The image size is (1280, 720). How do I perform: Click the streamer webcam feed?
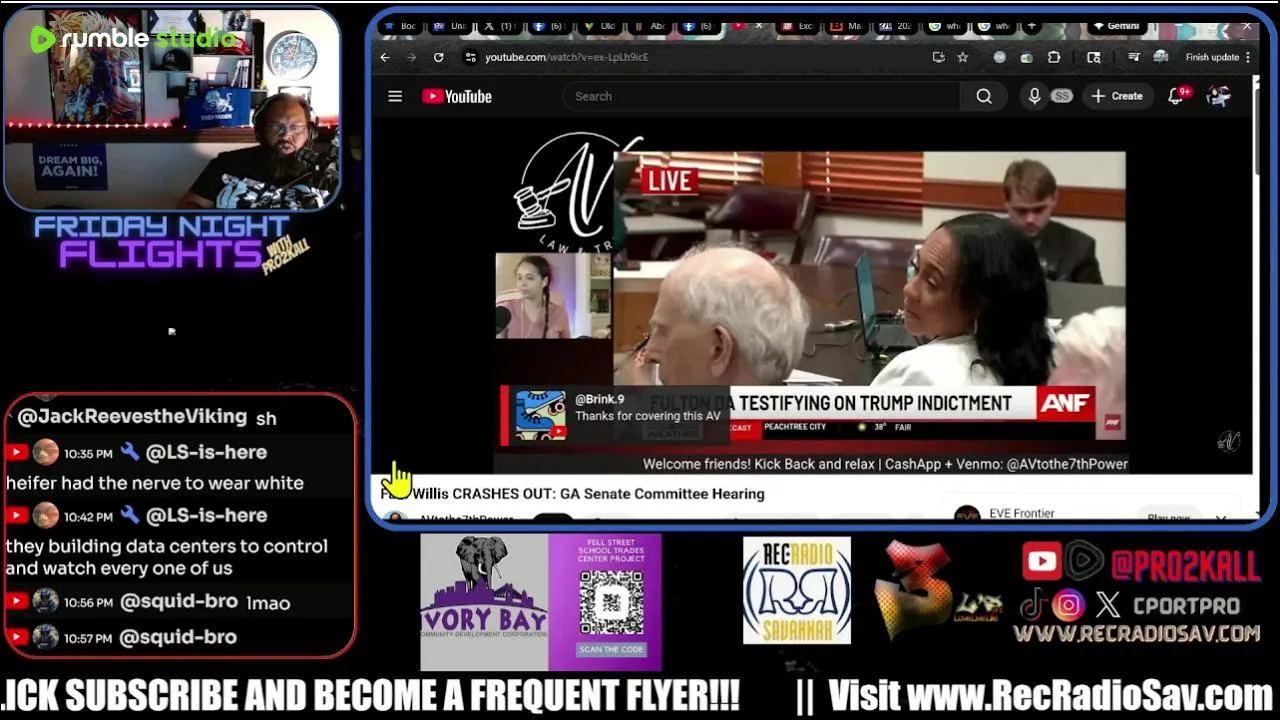(172, 110)
